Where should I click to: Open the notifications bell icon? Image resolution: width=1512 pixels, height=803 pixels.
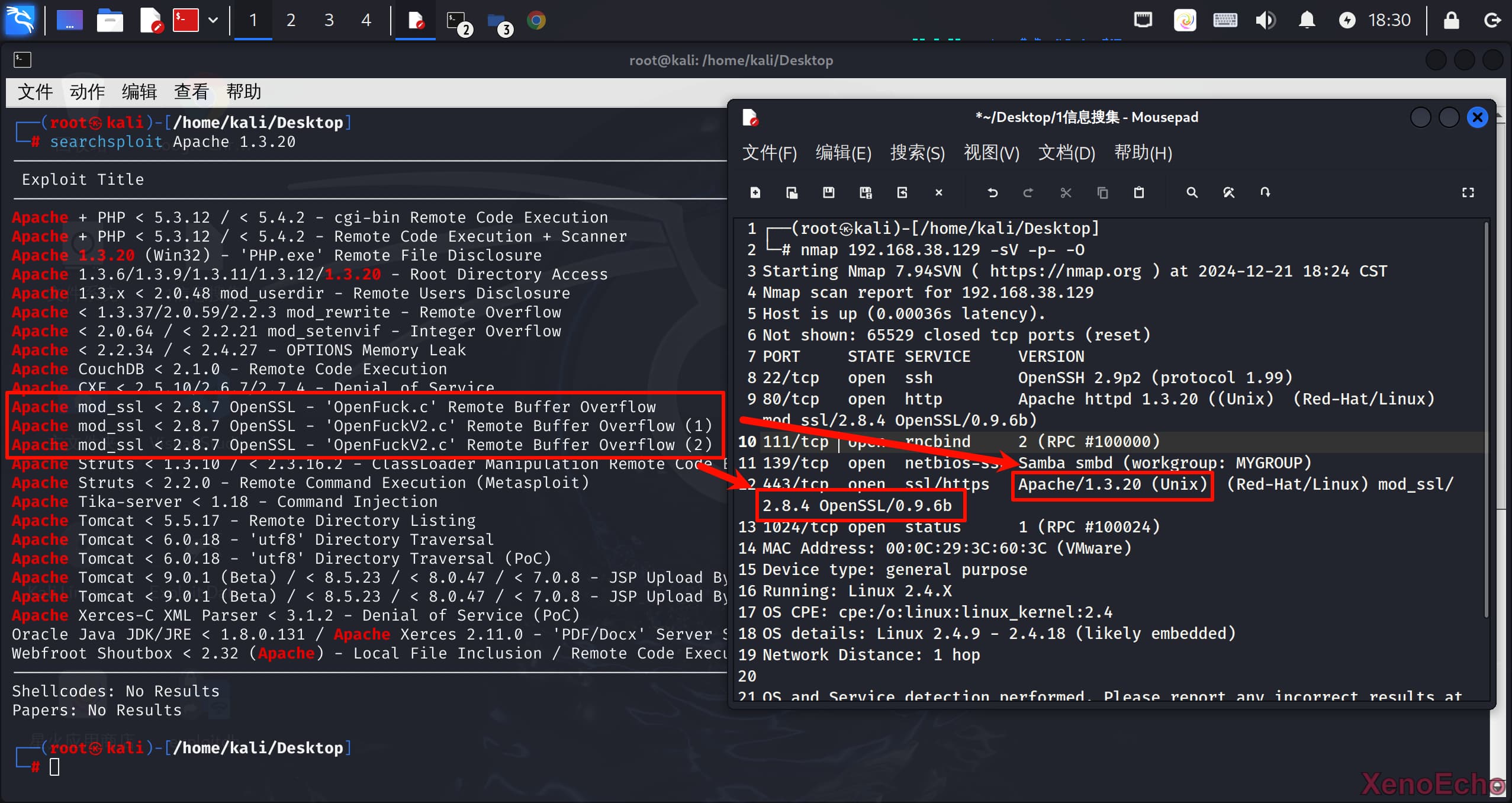[1306, 21]
